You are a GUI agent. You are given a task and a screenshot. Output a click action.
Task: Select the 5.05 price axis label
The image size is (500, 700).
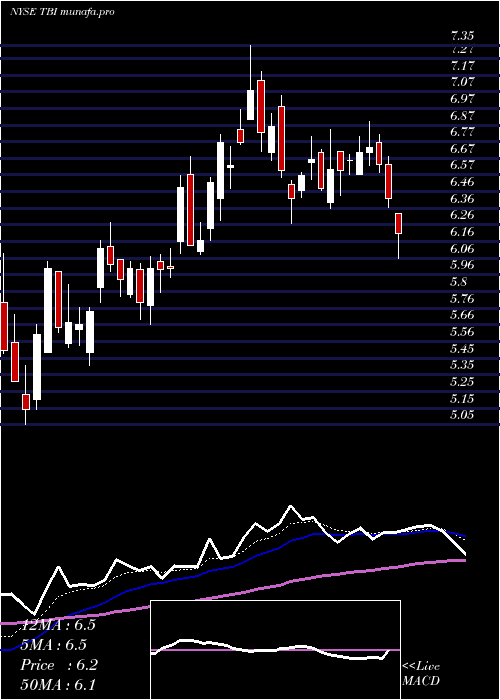point(462,415)
